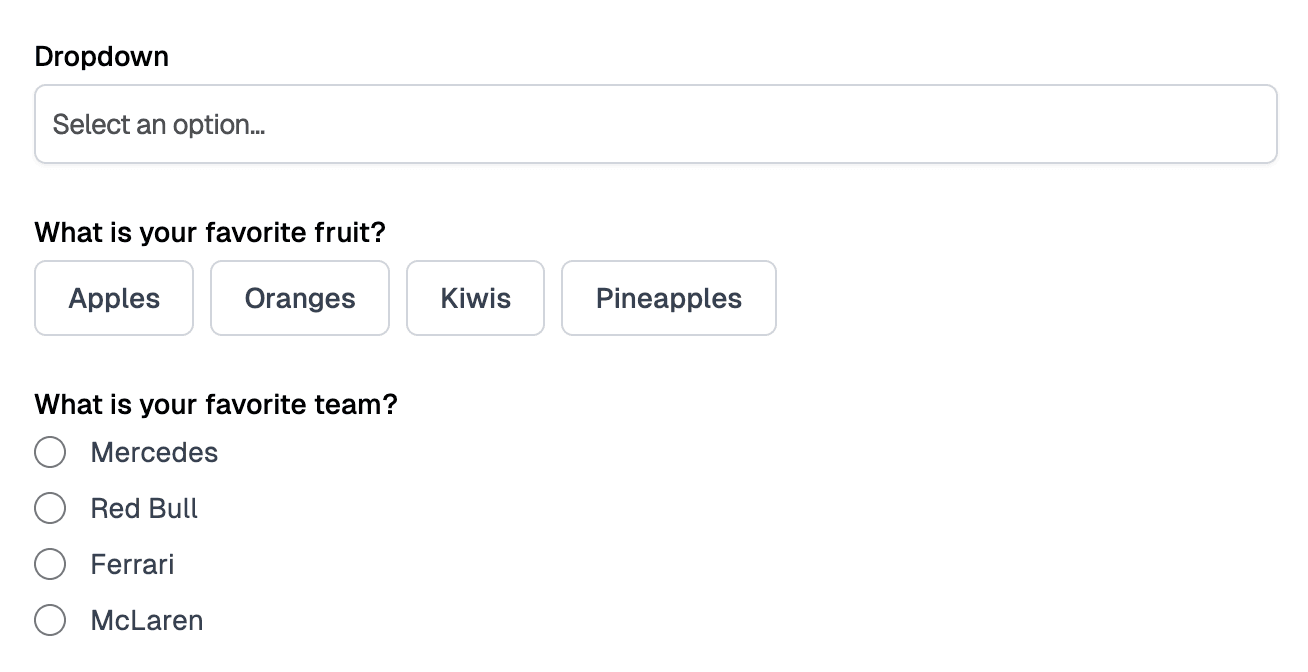The width and height of the screenshot is (1308, 672).
Task: Select the Kiwis option
Action: 475,297
